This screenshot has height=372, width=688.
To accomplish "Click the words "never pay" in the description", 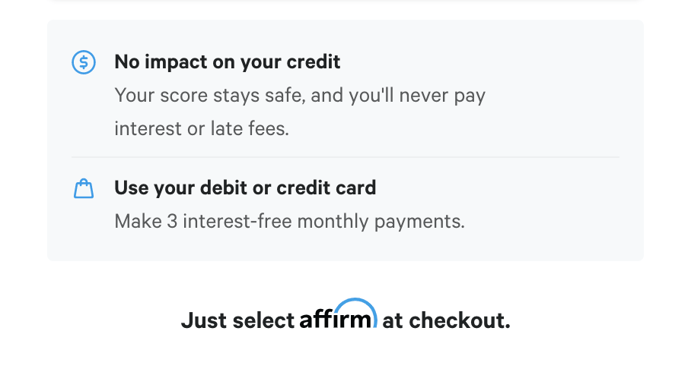I will (442, 96).
